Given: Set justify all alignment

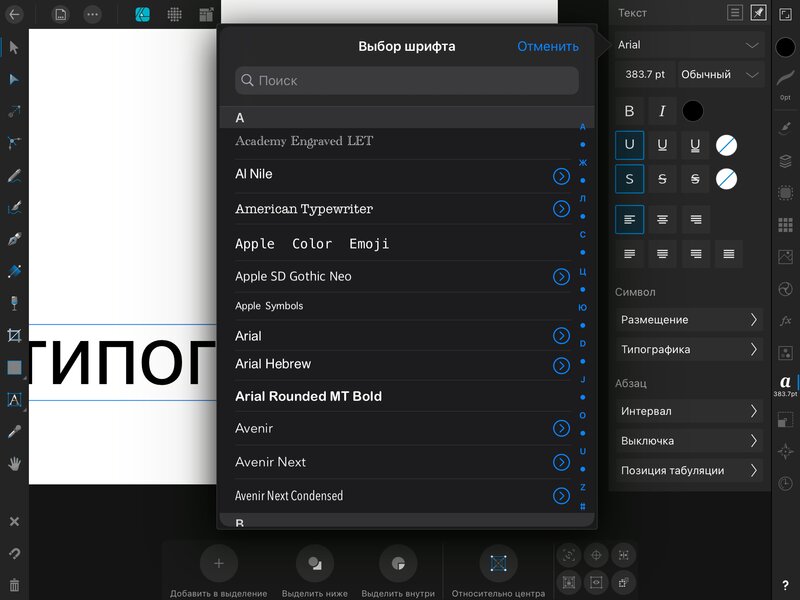Looking at the screenshot, I should pyautogui.click(x=729, y=254).
